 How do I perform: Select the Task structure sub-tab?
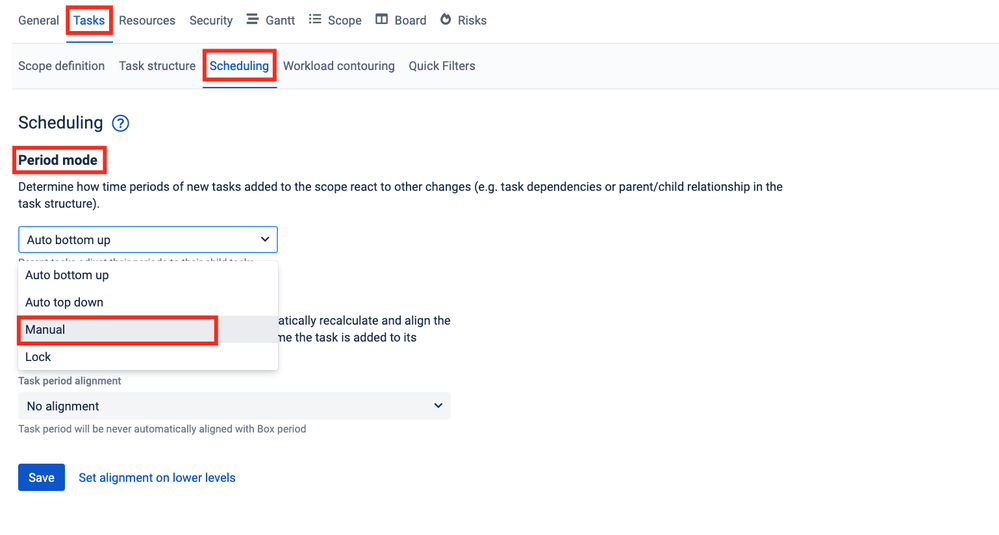pos(157,66)
